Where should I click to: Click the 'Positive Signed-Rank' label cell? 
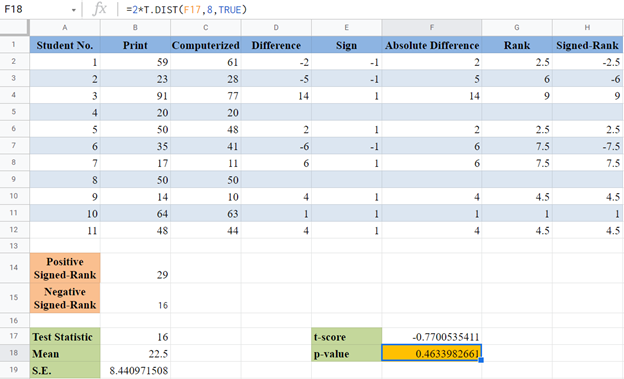[x=65, y=268]
